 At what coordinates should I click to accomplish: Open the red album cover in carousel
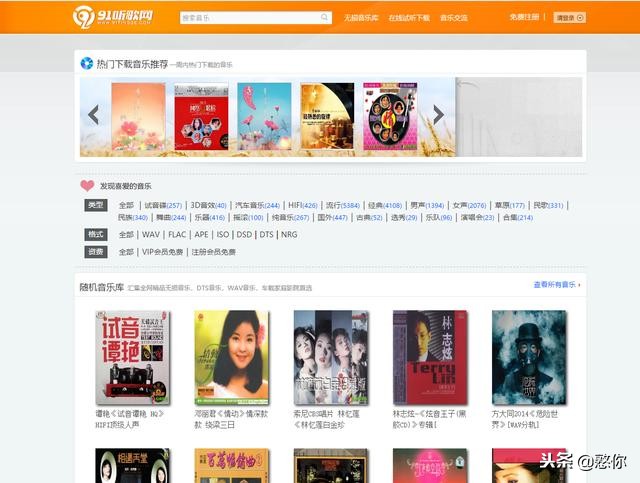pos(201,116)
